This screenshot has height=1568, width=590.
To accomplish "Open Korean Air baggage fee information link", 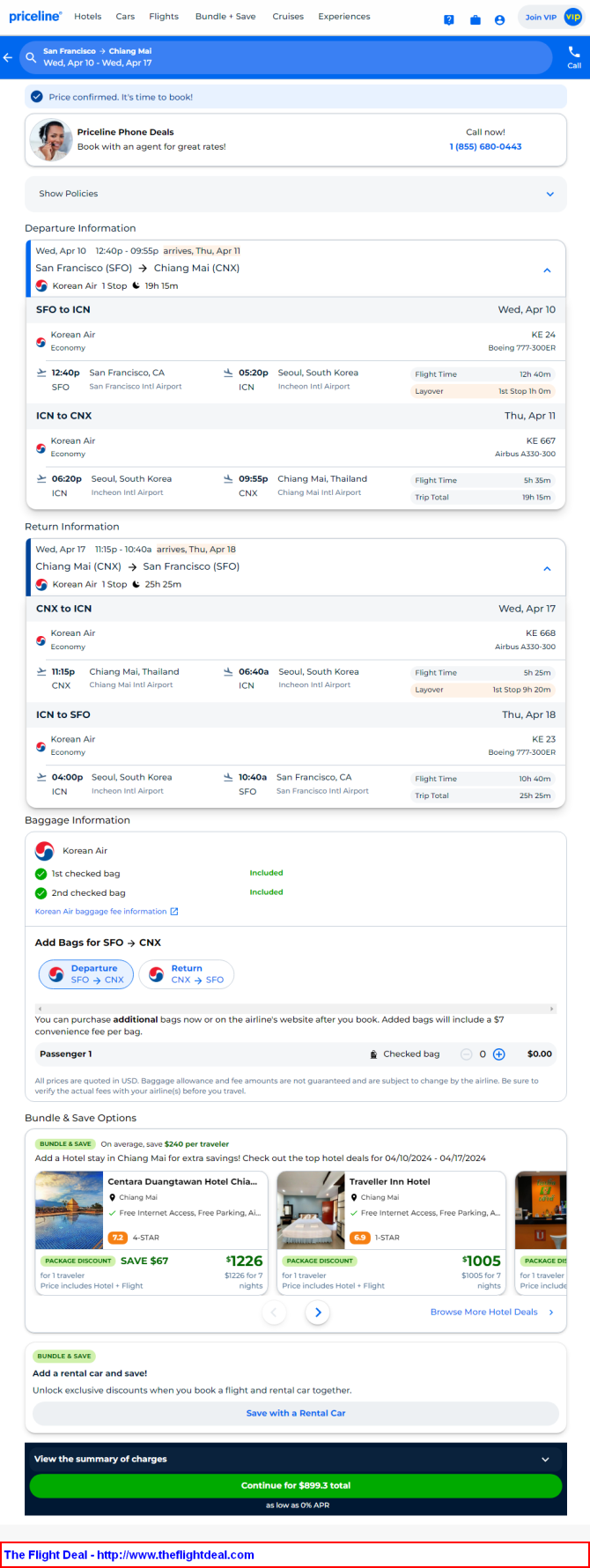I will point(100,912).
